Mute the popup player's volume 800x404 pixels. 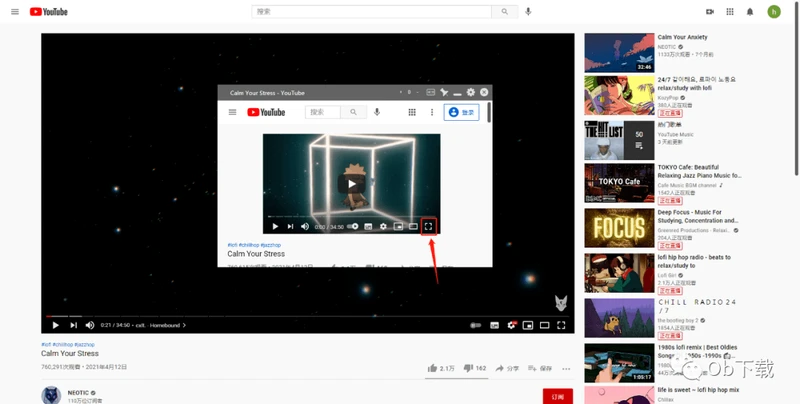coord(305,226)
